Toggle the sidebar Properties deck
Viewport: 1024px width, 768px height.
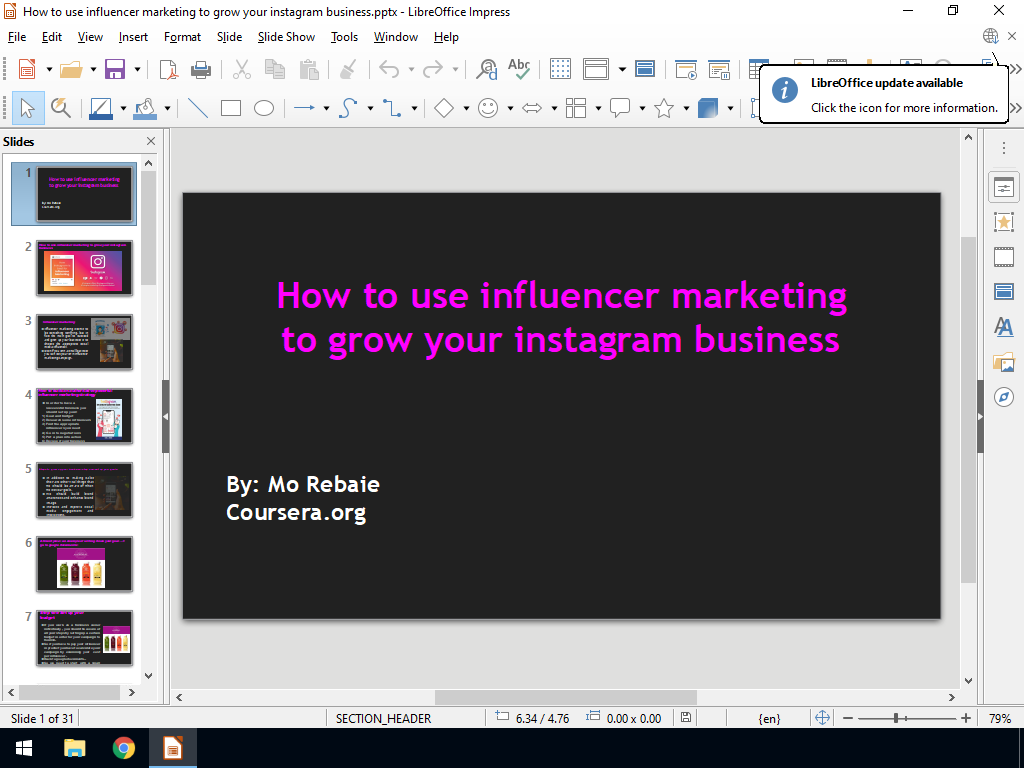[x=1003, y=187]
